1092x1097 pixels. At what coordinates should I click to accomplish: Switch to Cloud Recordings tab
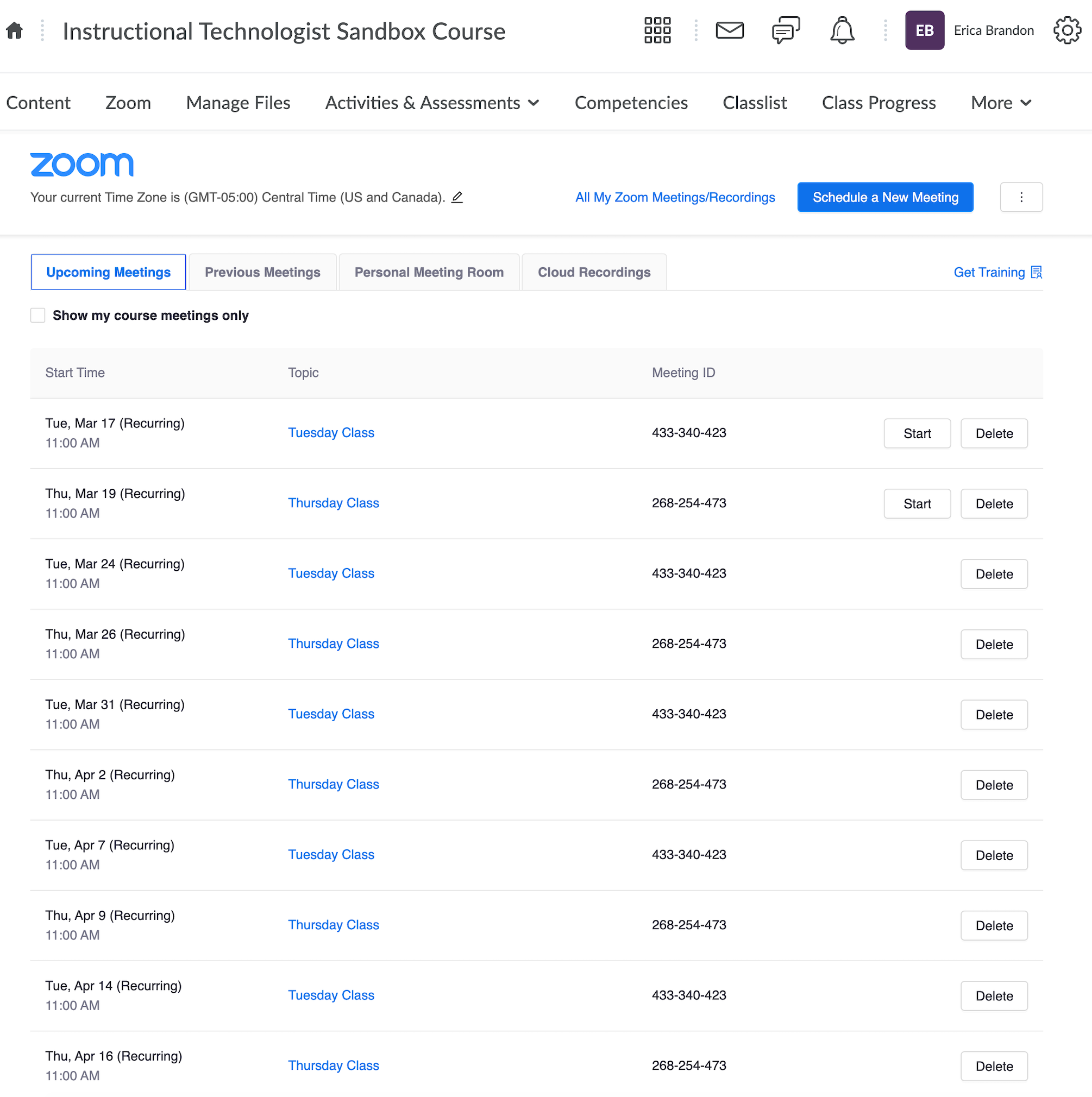594,272
